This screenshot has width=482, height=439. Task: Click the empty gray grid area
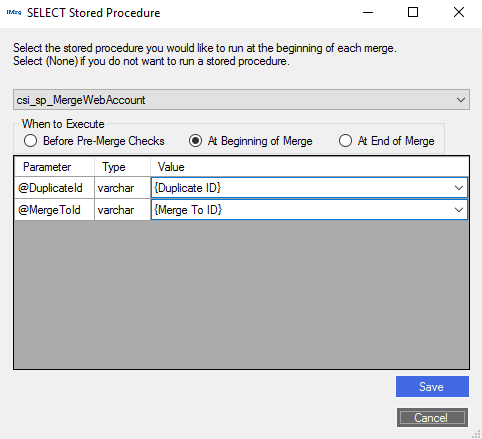point(241,295)
